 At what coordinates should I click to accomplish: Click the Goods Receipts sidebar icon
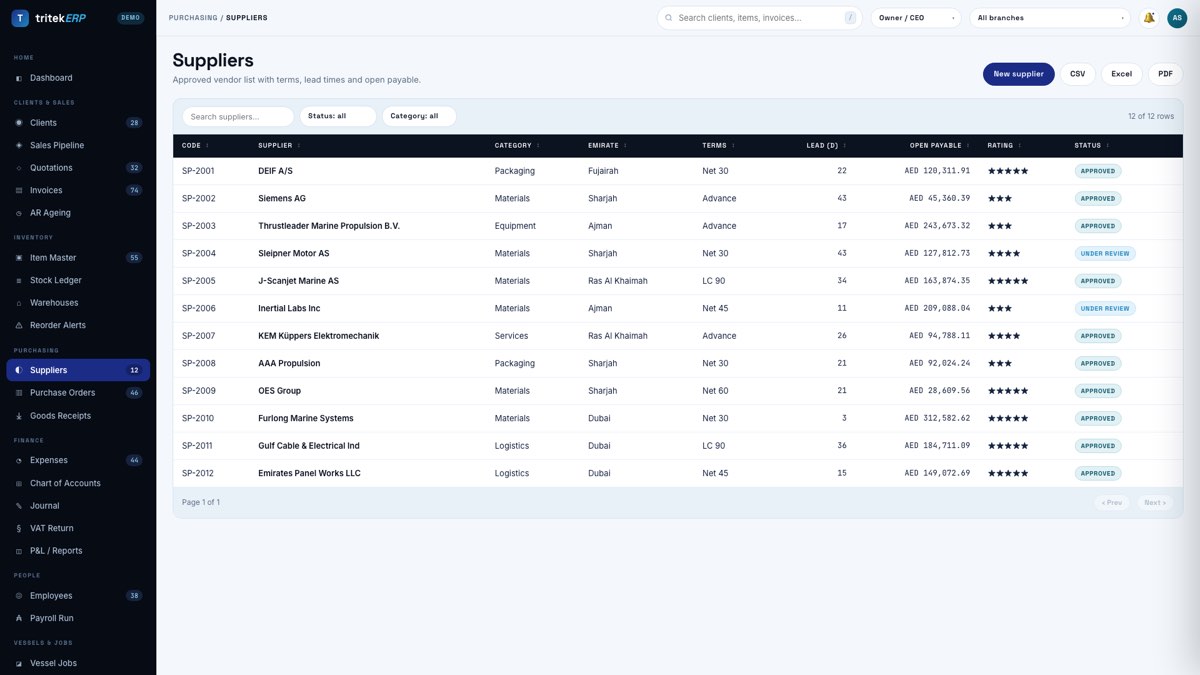19,416
